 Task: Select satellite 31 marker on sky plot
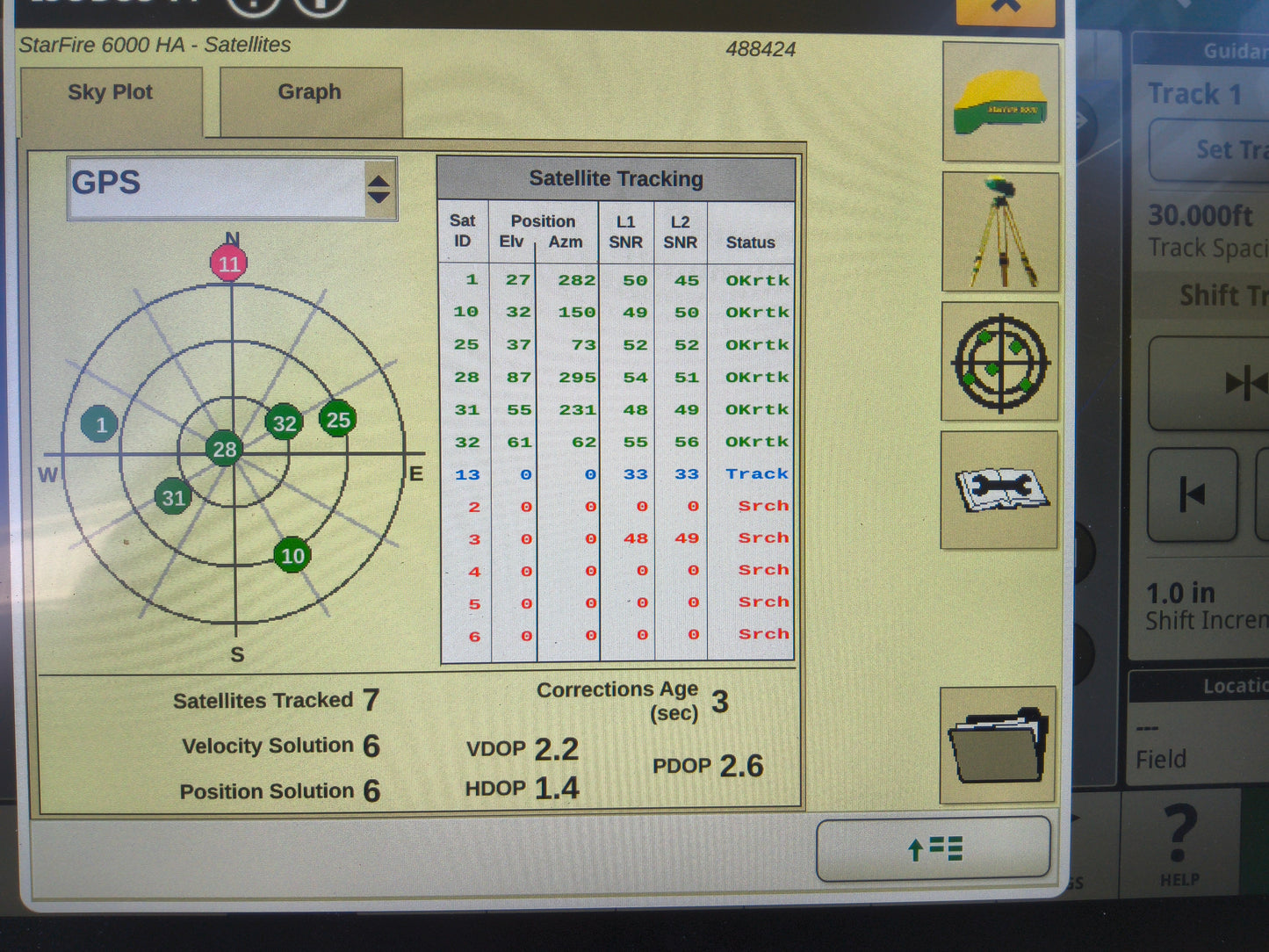[173, 498]
